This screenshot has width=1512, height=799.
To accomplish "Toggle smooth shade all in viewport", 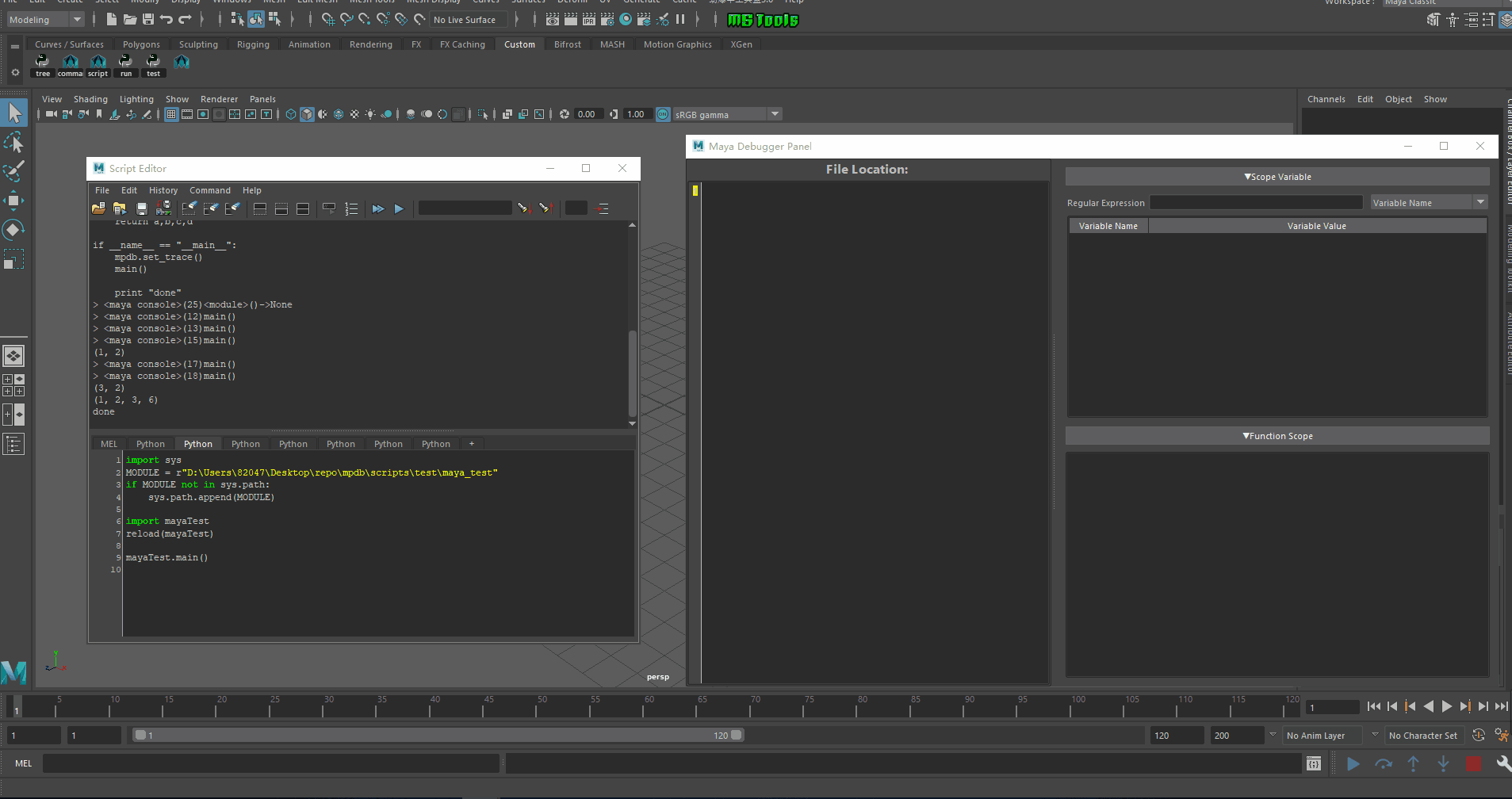I will 307,114.
